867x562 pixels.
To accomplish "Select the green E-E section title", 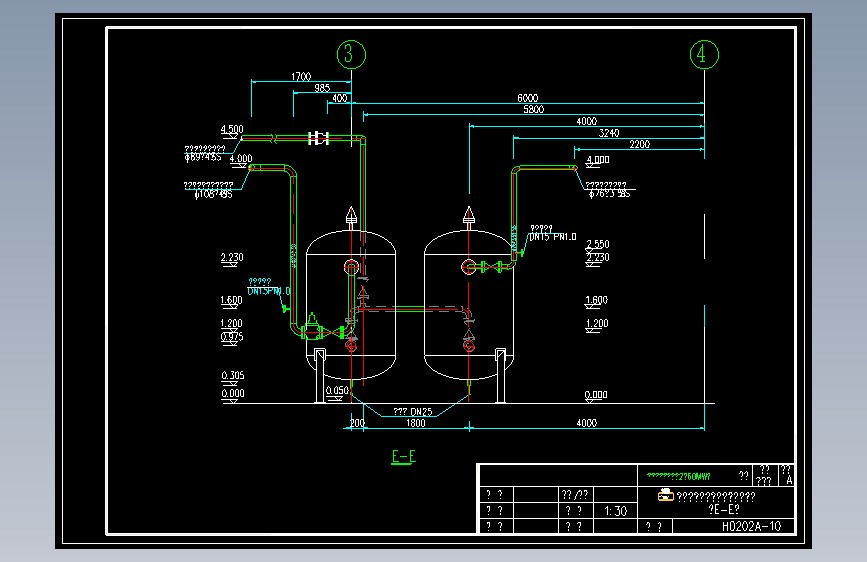I will pos(404,457).
